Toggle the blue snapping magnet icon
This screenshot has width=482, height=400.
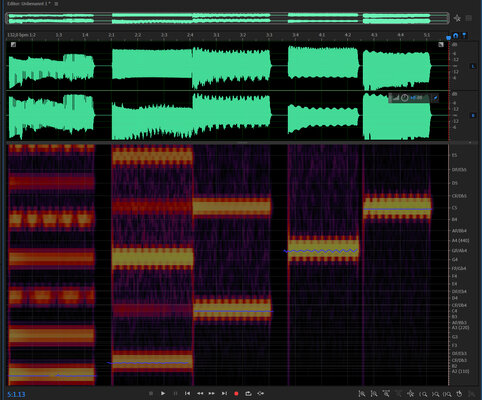pyautogui.click(x=456, y=35)
